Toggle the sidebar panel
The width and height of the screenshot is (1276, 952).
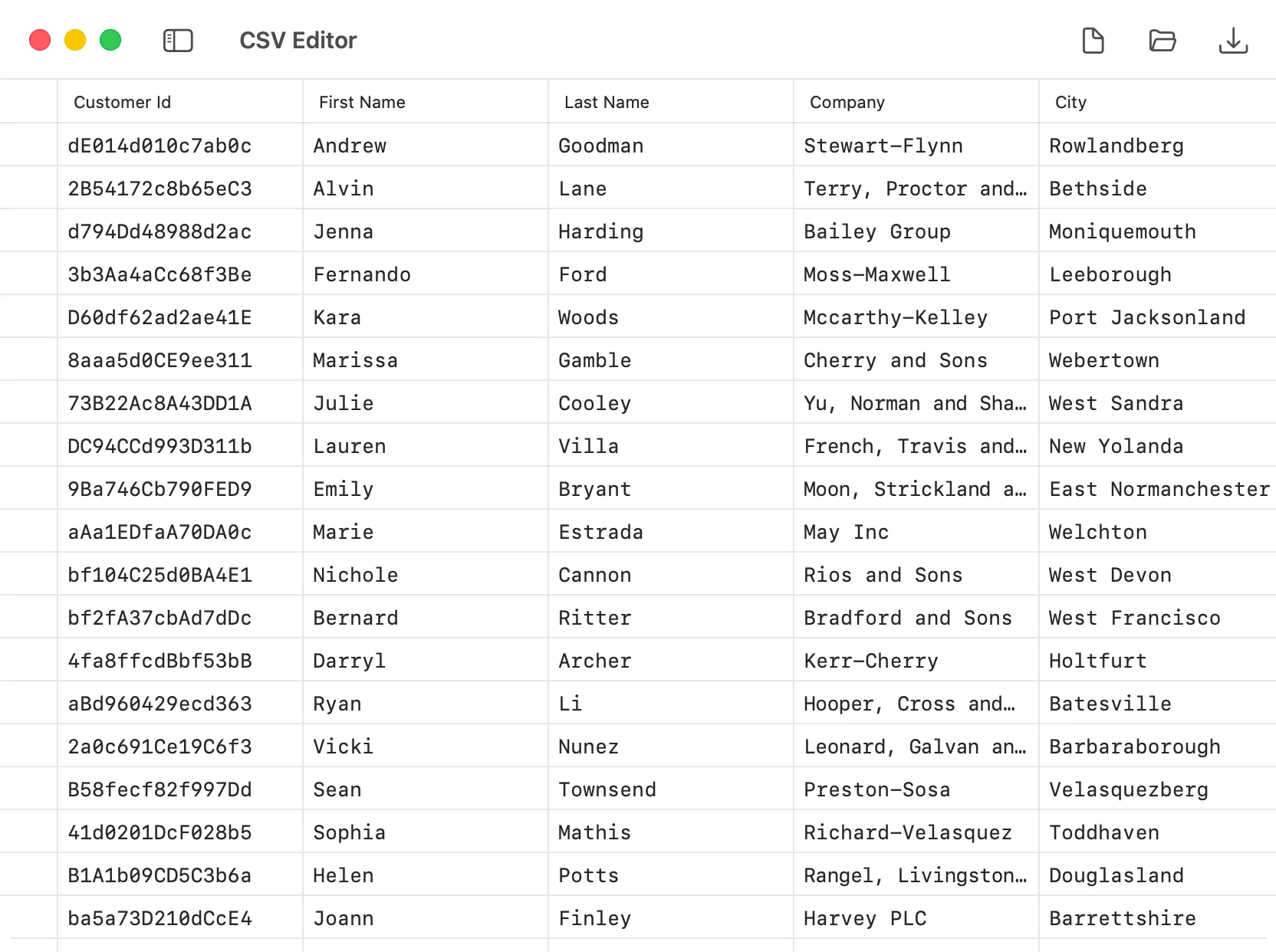point(178,41)
